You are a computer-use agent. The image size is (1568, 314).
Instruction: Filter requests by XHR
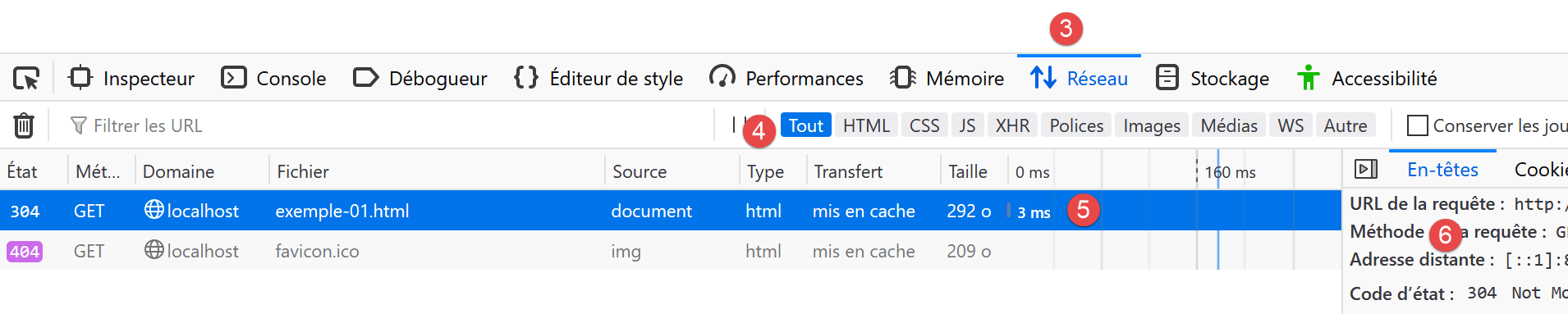tap(1012, 125)
